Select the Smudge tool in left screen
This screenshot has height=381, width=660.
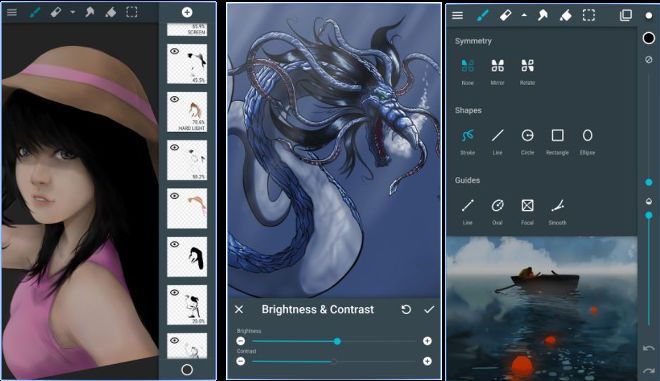point(89,12)
